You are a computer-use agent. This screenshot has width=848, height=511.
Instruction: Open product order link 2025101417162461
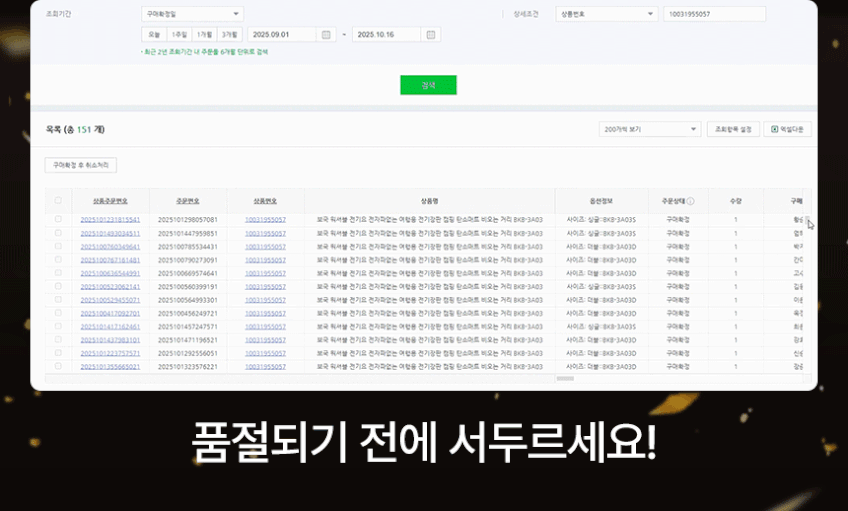coord(110,327)
